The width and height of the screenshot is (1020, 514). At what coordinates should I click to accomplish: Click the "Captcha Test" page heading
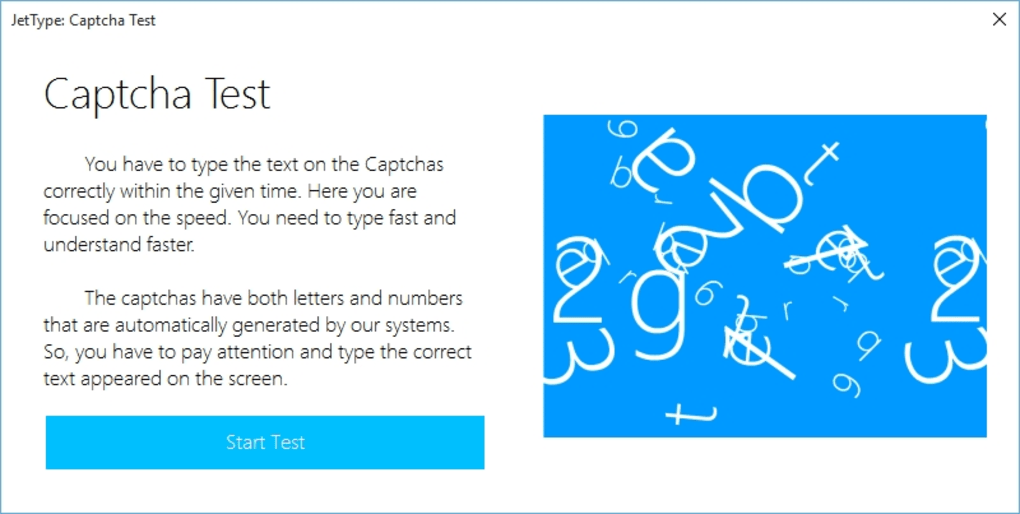[x=157, y=94]
